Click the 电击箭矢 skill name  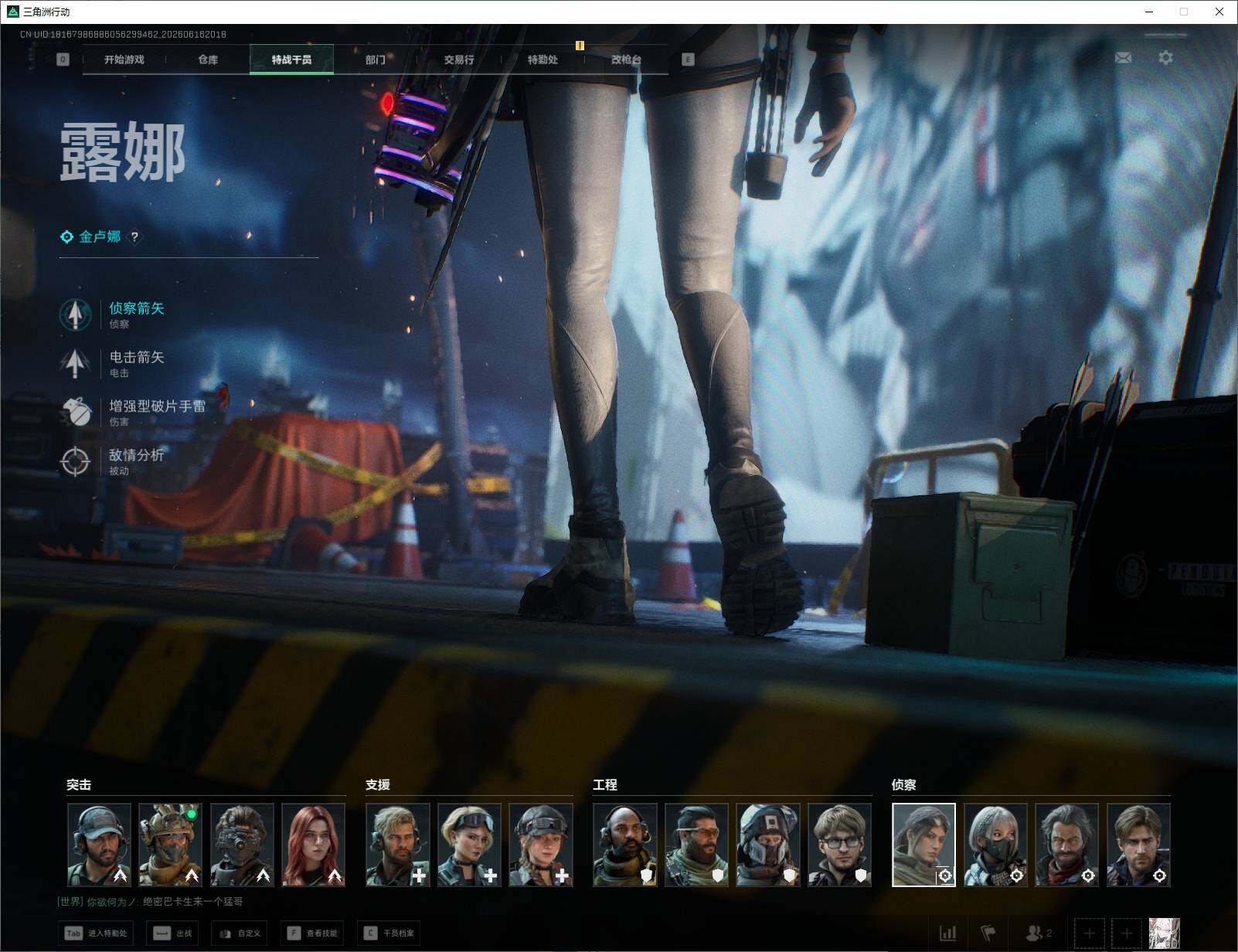pyautogui.click(x=137, y=357)
